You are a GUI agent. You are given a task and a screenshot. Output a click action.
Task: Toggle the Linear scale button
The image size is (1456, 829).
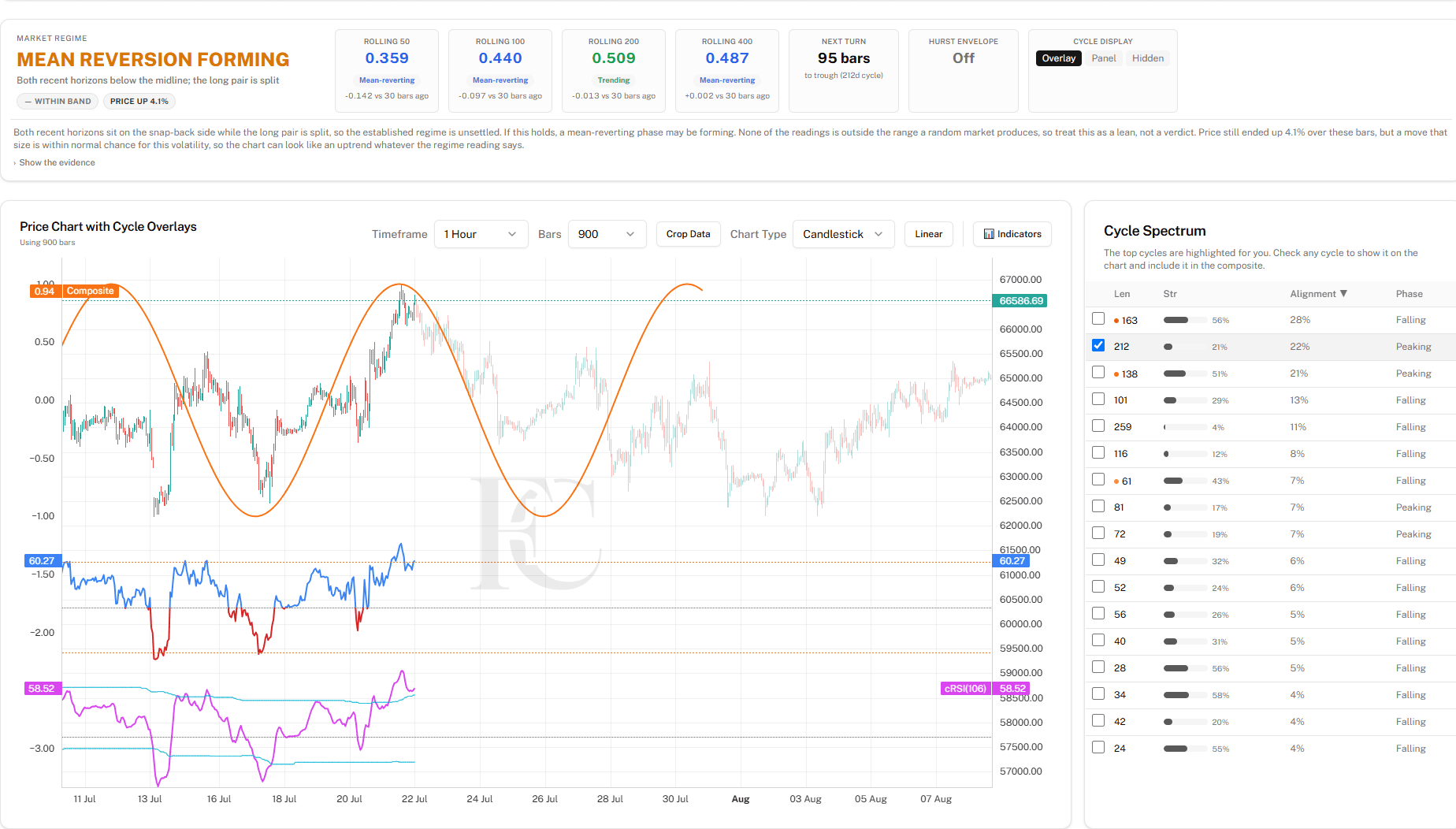coord(929,234)
